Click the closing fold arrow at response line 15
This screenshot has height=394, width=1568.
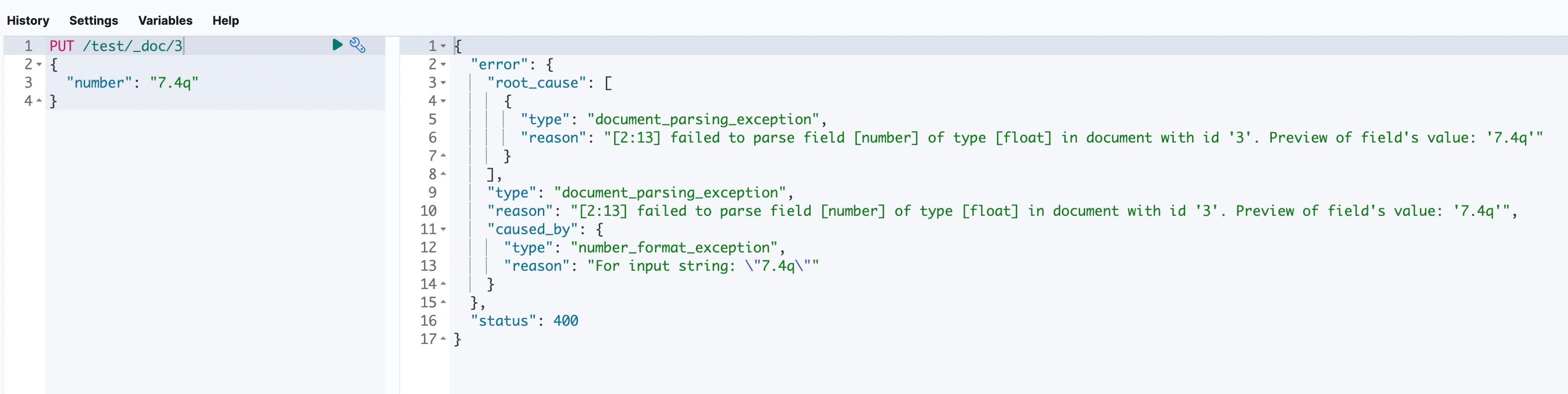pyautogui.click(x=443, y=302)
